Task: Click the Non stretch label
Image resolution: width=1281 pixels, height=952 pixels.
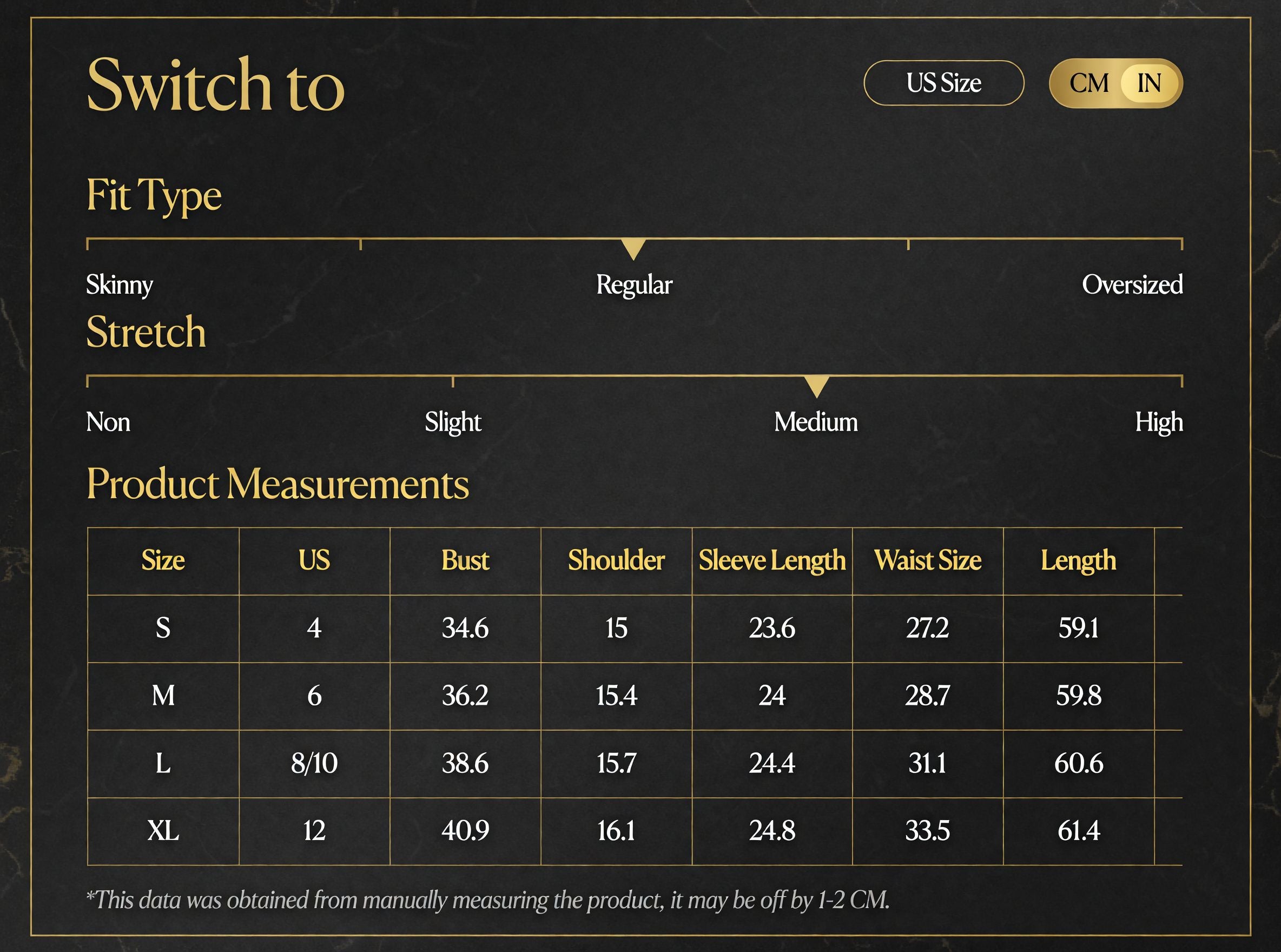Action: click(x=108, y=422)
